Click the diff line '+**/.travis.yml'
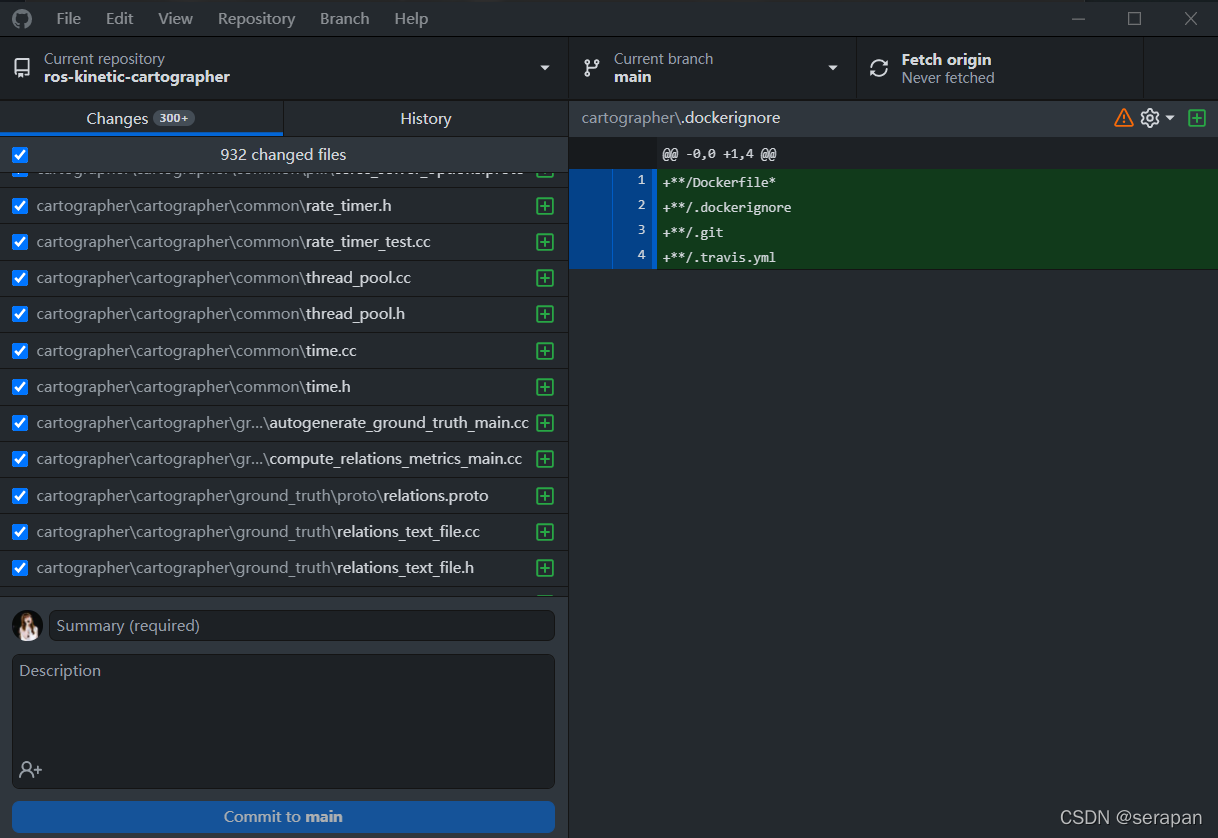This screenshot has width=1218, height=838. click(x=719, y=257)
